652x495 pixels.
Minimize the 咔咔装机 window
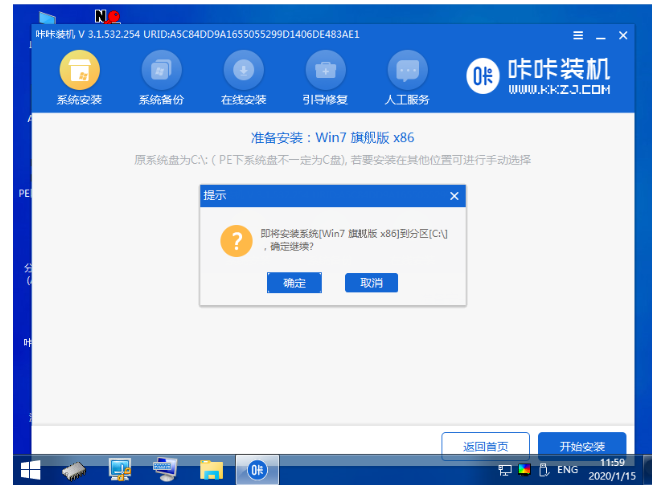pos(597,35)
